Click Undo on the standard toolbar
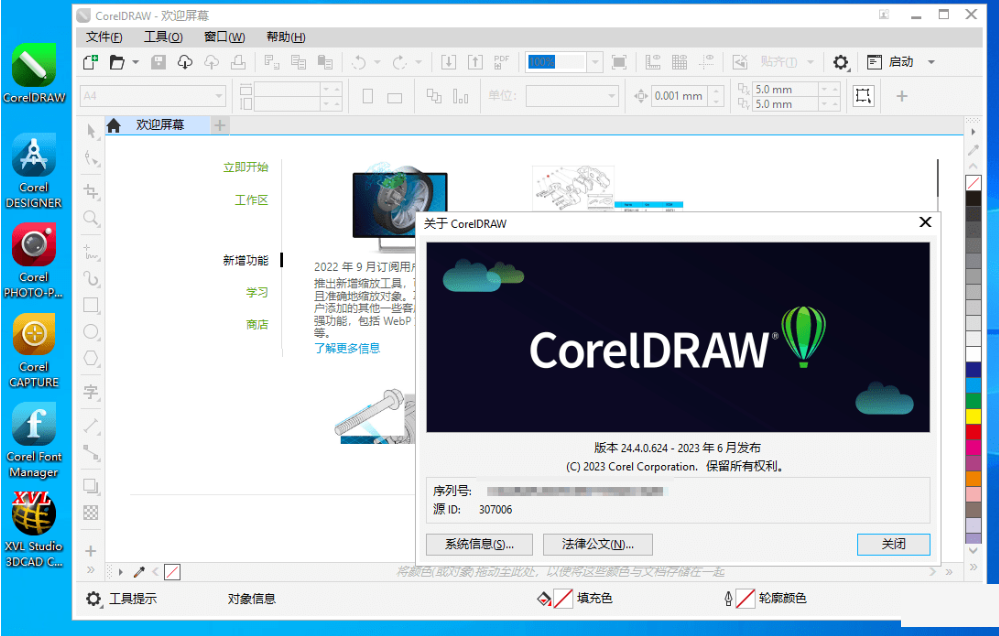This screenshot has width=999, height=636. (358, 61)
